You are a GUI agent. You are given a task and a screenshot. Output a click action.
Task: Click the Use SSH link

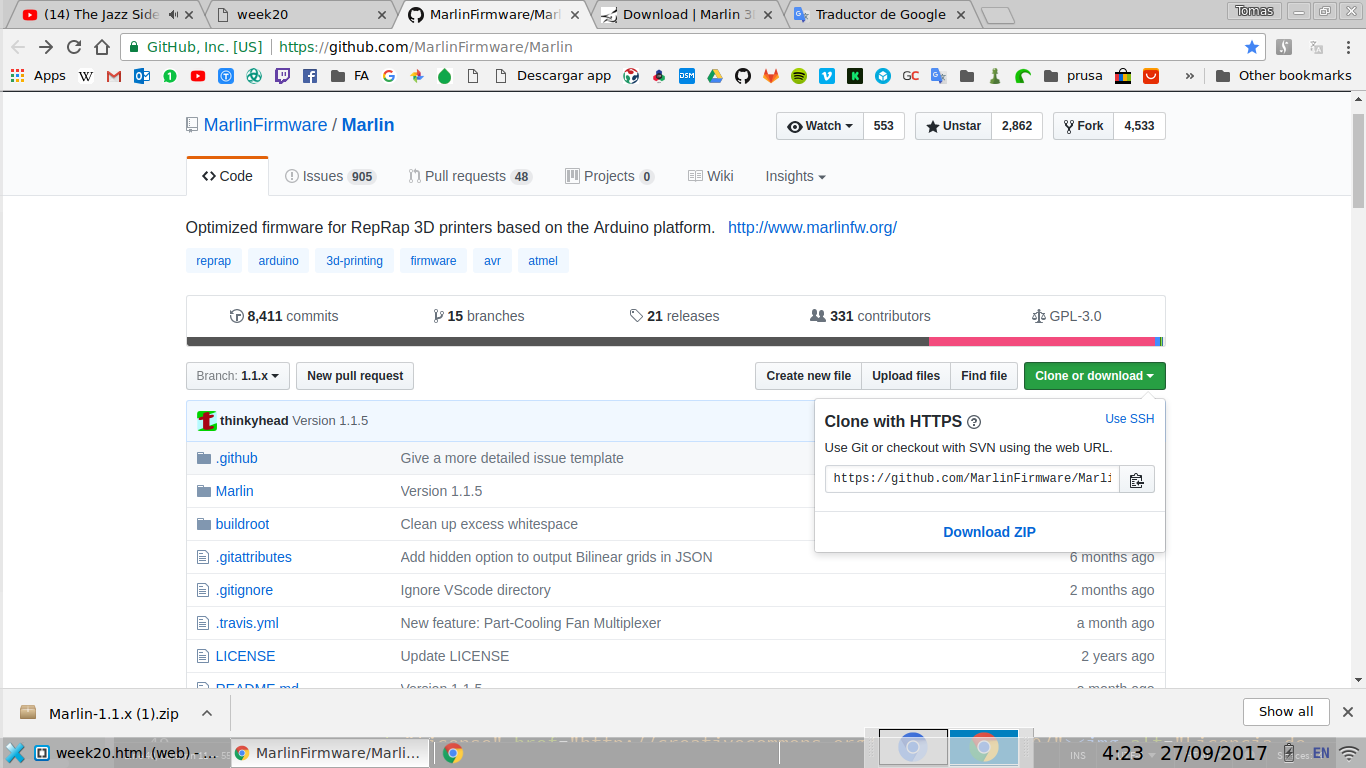coord(1129,419)
